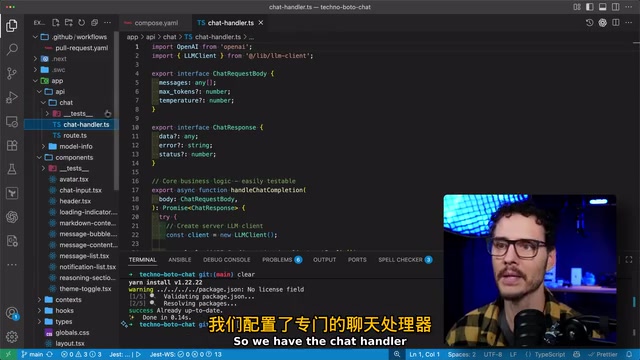Select the TERMINAL panel tab
The height and width of the screenshot is (360, 640).
tap(142, 260)
